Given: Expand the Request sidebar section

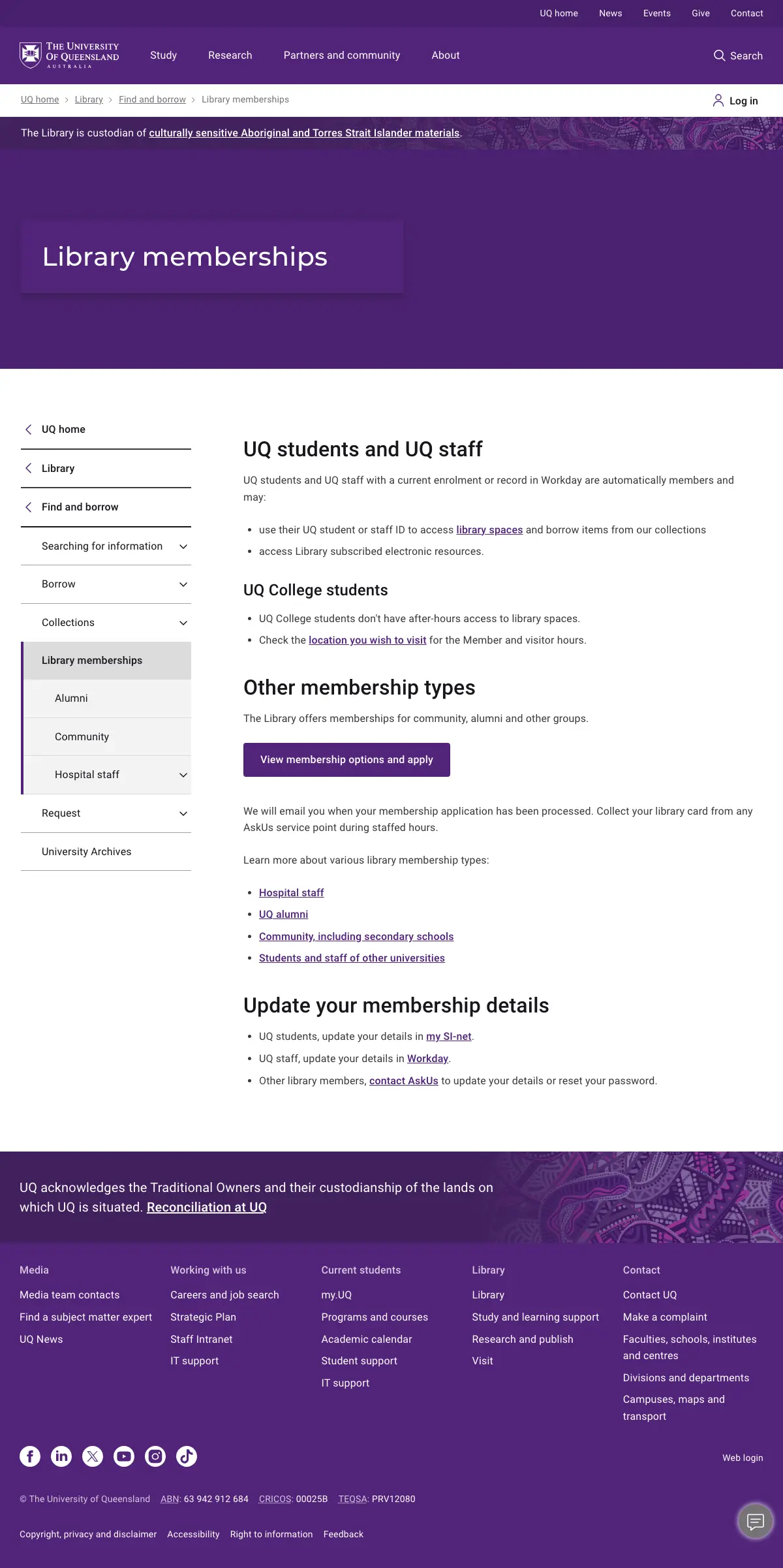Looking at the screenshot, I should (183, 813).
